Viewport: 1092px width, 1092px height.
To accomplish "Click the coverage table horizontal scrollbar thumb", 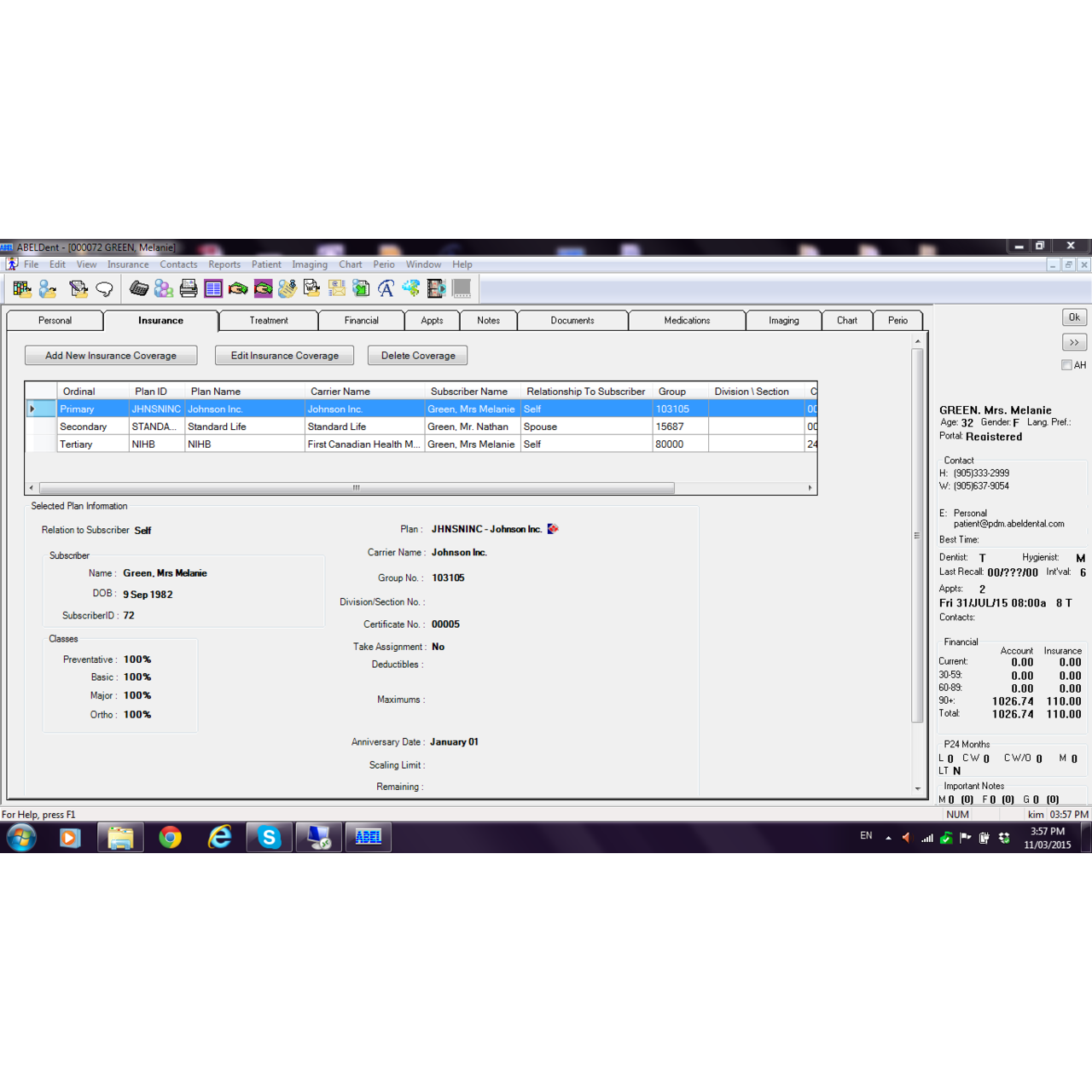I will (357, 488).
